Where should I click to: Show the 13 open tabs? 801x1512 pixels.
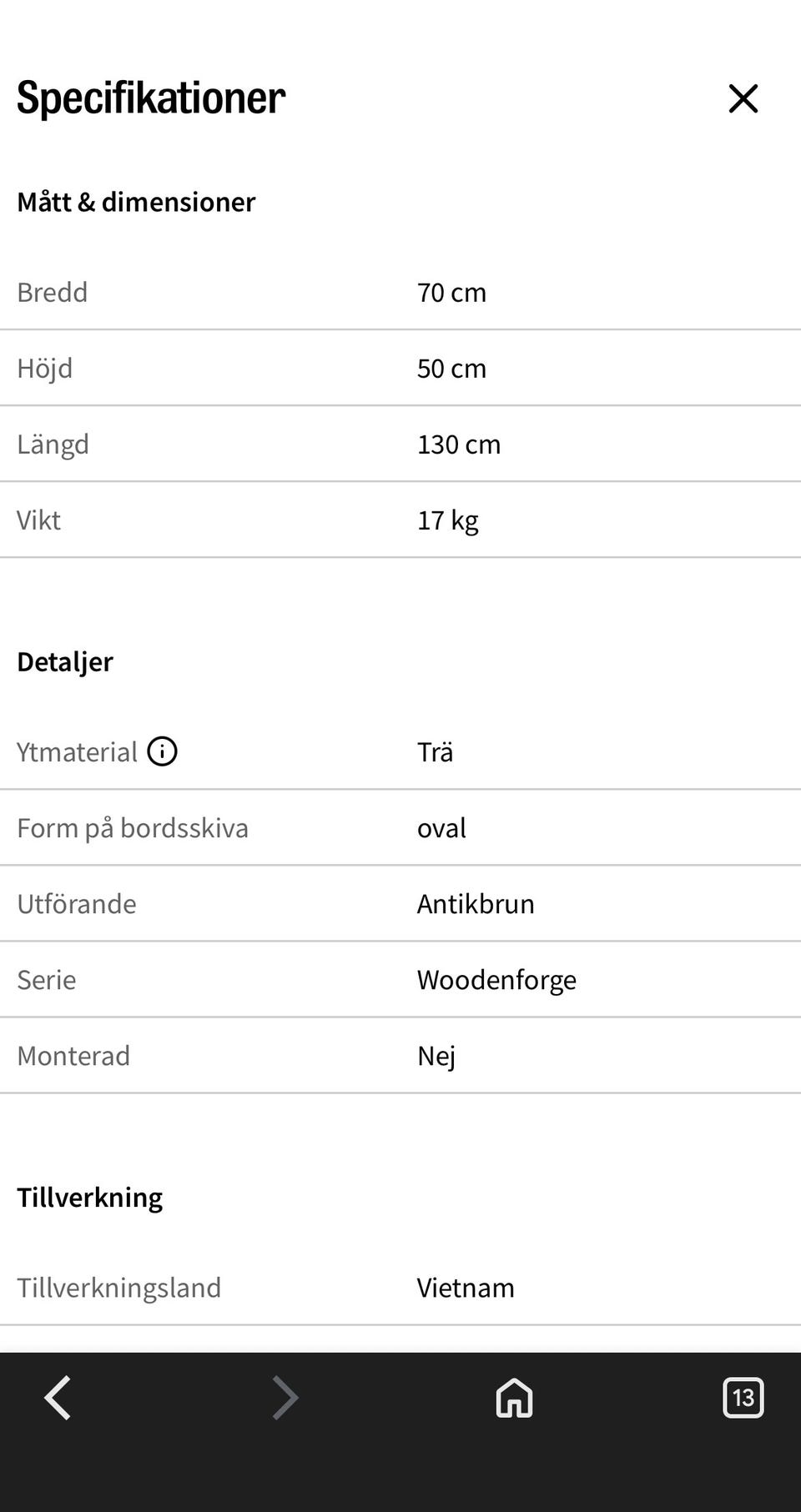coord(743,1397)
